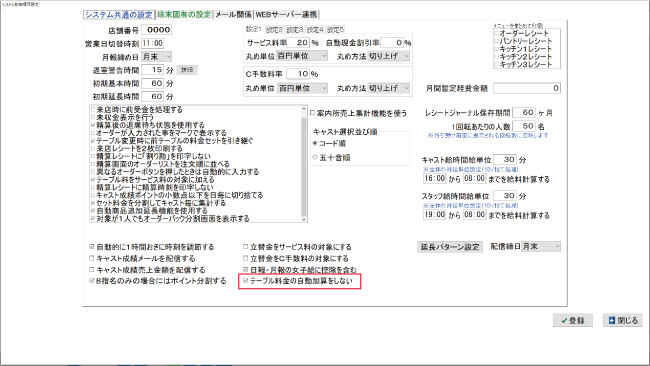The height and width of the screenshot is (366, 650).
Task: Click the サービス料率 percent field
Action: 298,42
